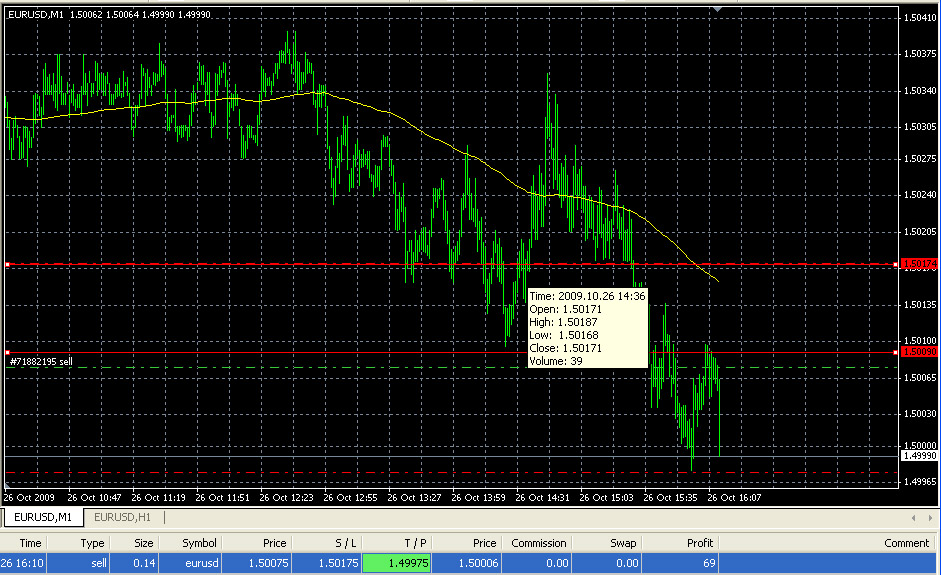Click the Commission column header
The image size is (941, 575).
538,543
